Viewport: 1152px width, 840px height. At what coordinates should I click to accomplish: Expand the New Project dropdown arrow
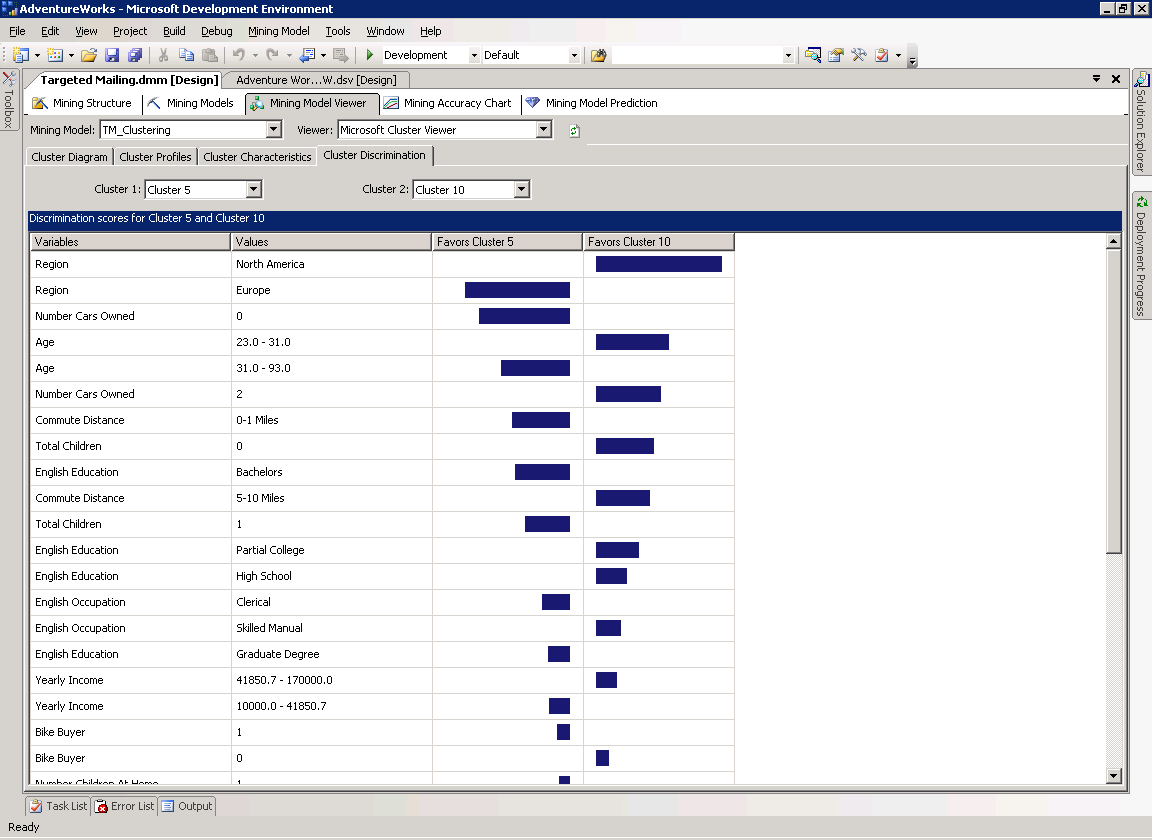pos(37,55)
